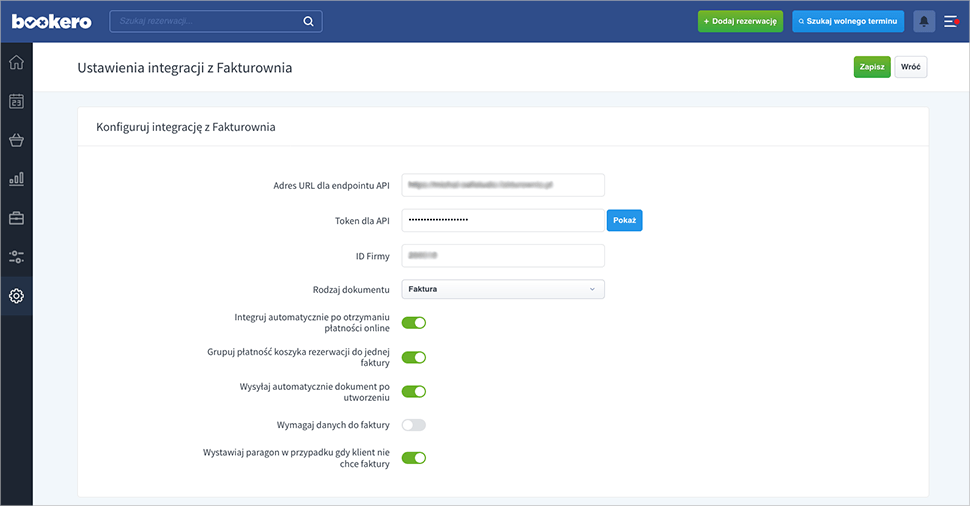970x506 pixels.
Task: Open the briefcase sidebar icon
Action: (x=17, y=218)
